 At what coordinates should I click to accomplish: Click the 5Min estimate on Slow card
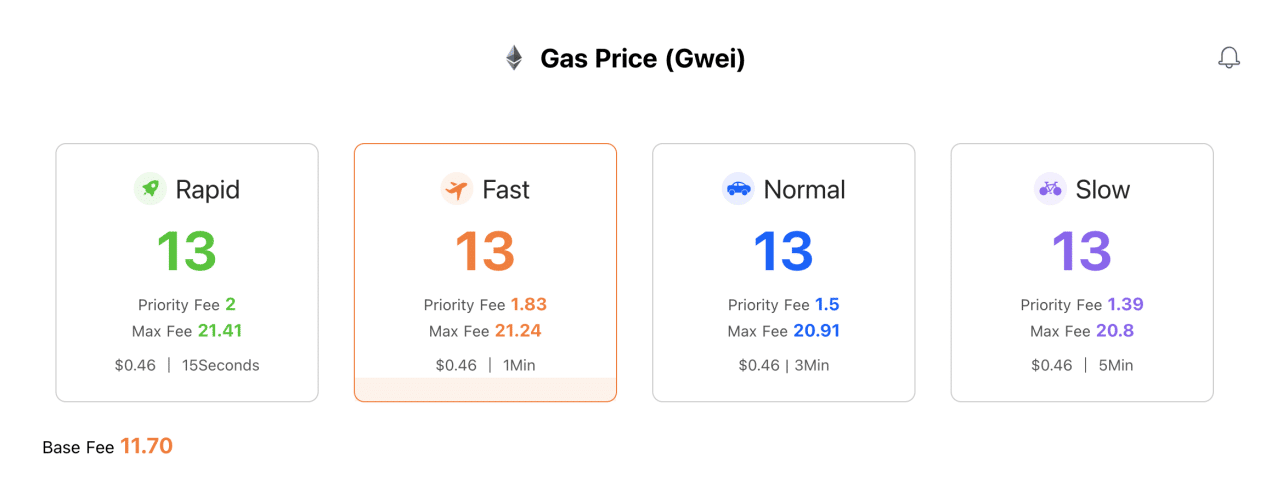coord(1116,365)
